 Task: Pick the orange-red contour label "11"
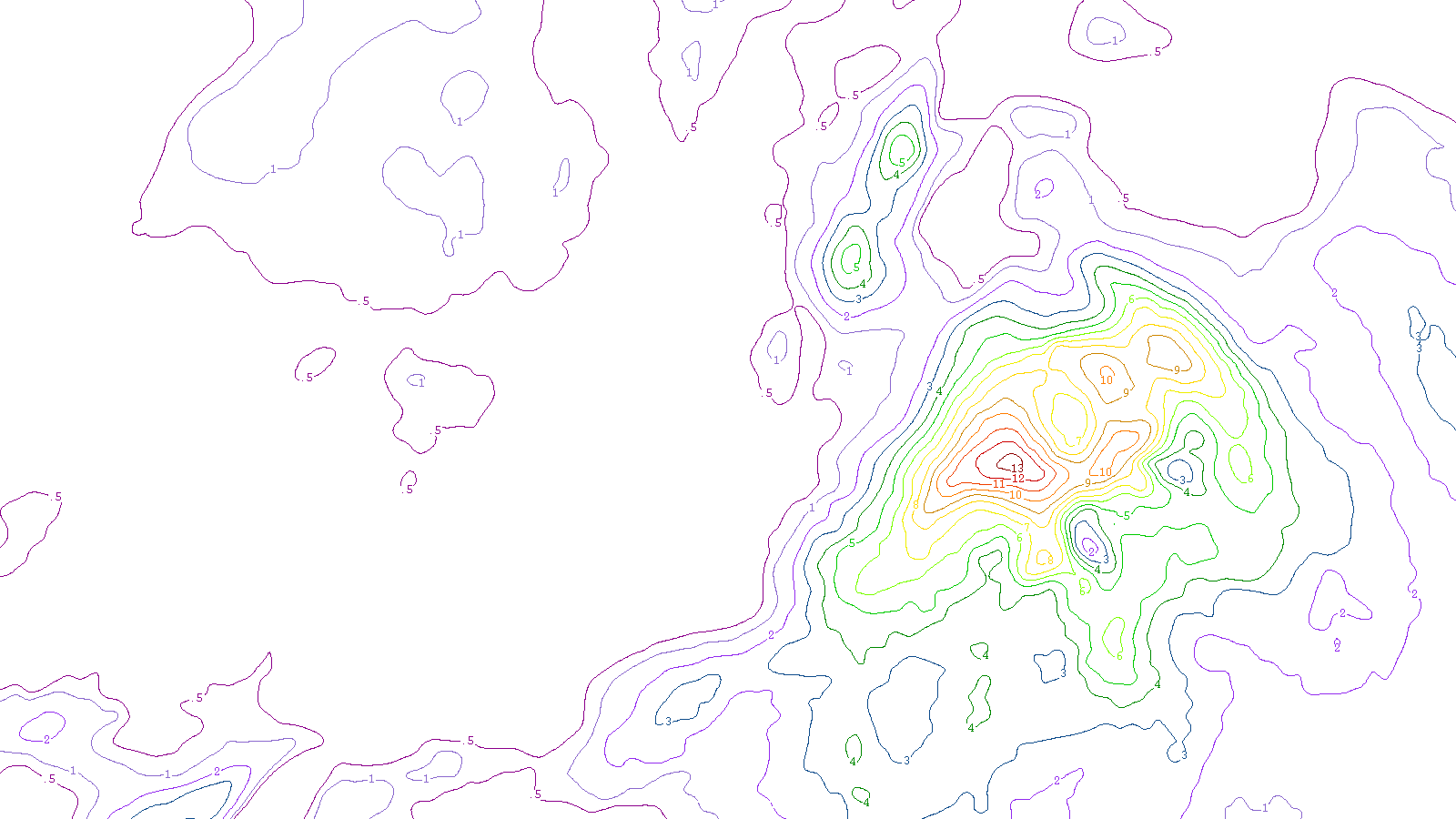[998, 484]
